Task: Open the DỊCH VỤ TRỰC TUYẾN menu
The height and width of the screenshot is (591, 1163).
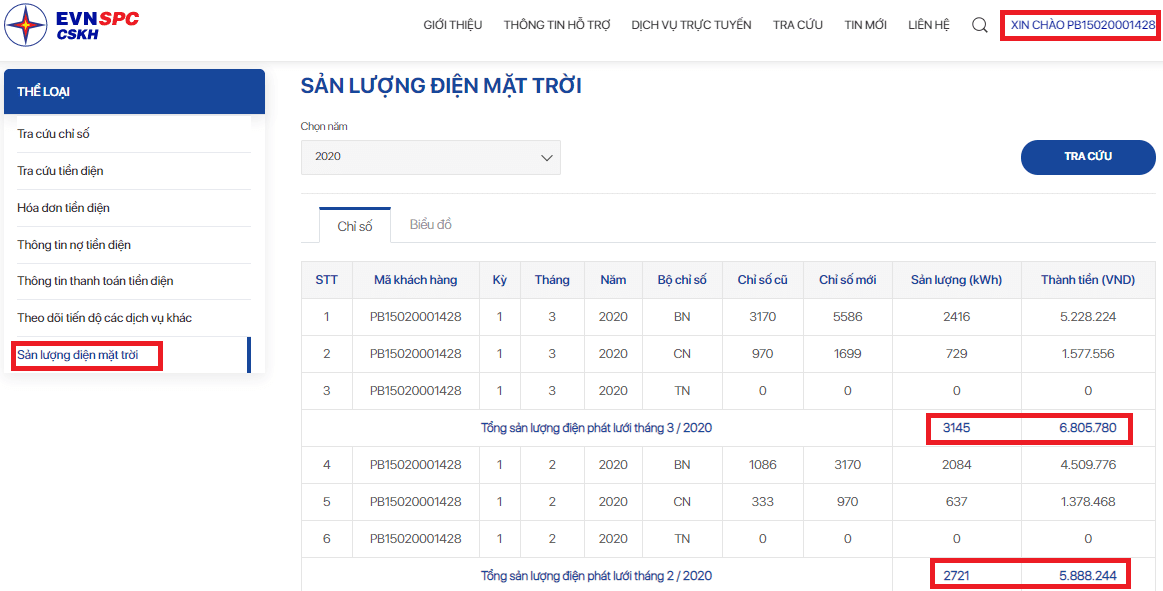Action: click(x=691, y=25)
